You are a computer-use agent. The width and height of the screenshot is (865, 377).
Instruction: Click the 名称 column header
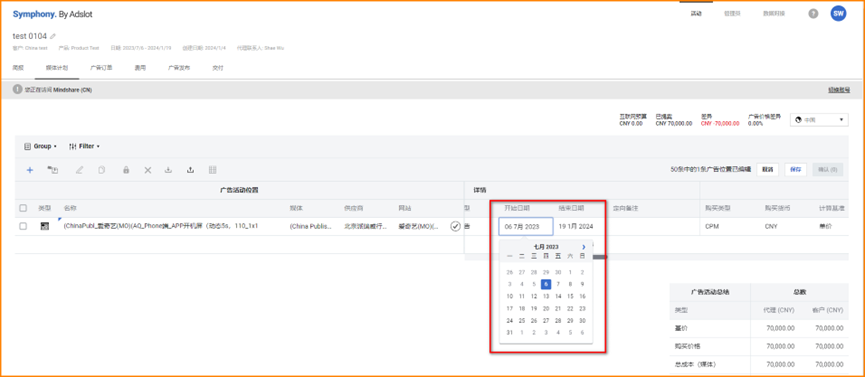coord(70,208)
